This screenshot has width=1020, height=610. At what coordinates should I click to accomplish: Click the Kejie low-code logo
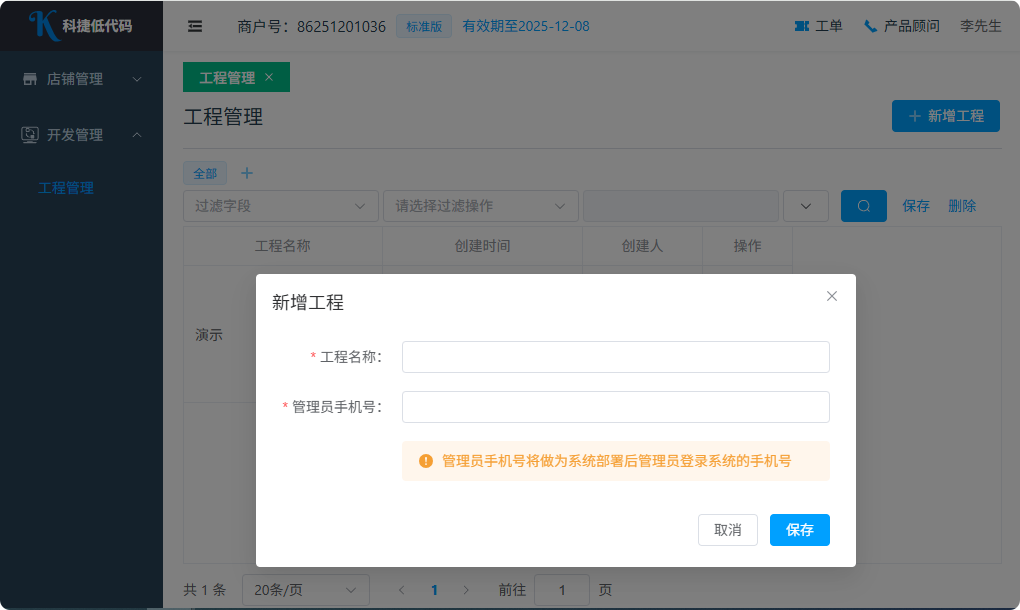tap(80, 26)
